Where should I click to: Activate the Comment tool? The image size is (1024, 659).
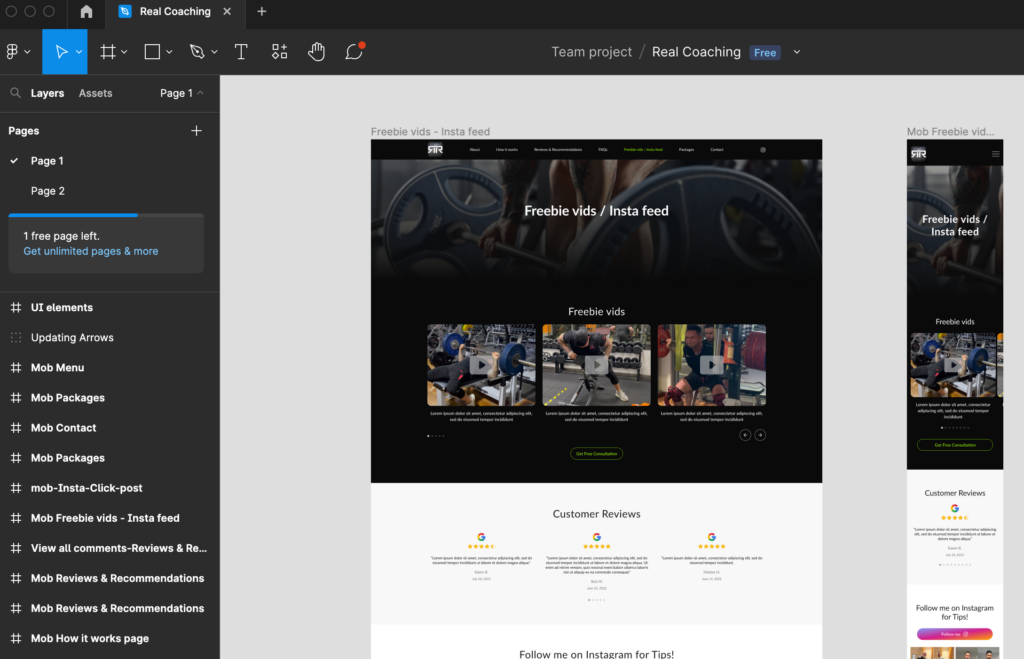tap(354, 52)
